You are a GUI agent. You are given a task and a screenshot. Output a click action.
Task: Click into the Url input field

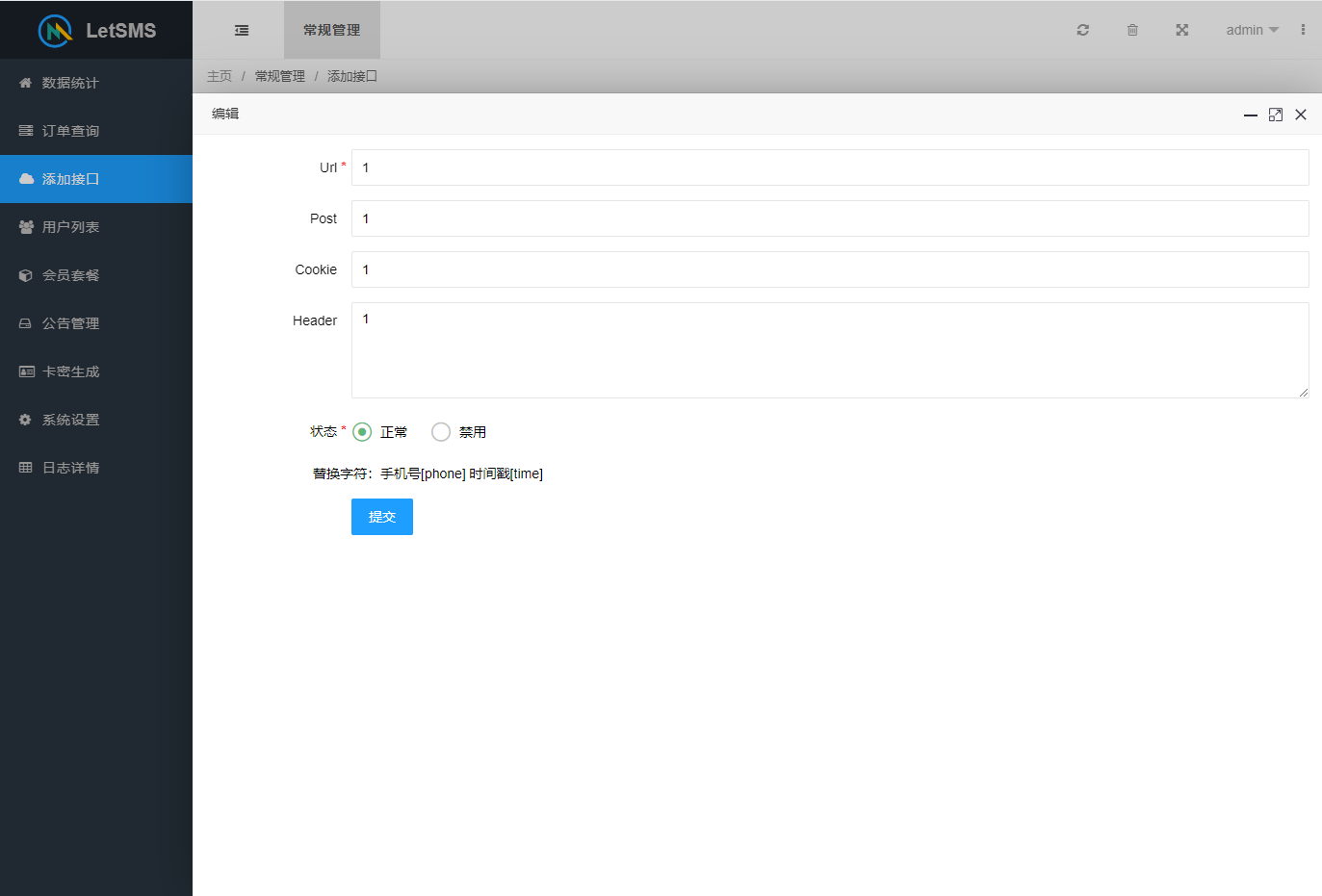pyautogui.click(x=829, y=167)
